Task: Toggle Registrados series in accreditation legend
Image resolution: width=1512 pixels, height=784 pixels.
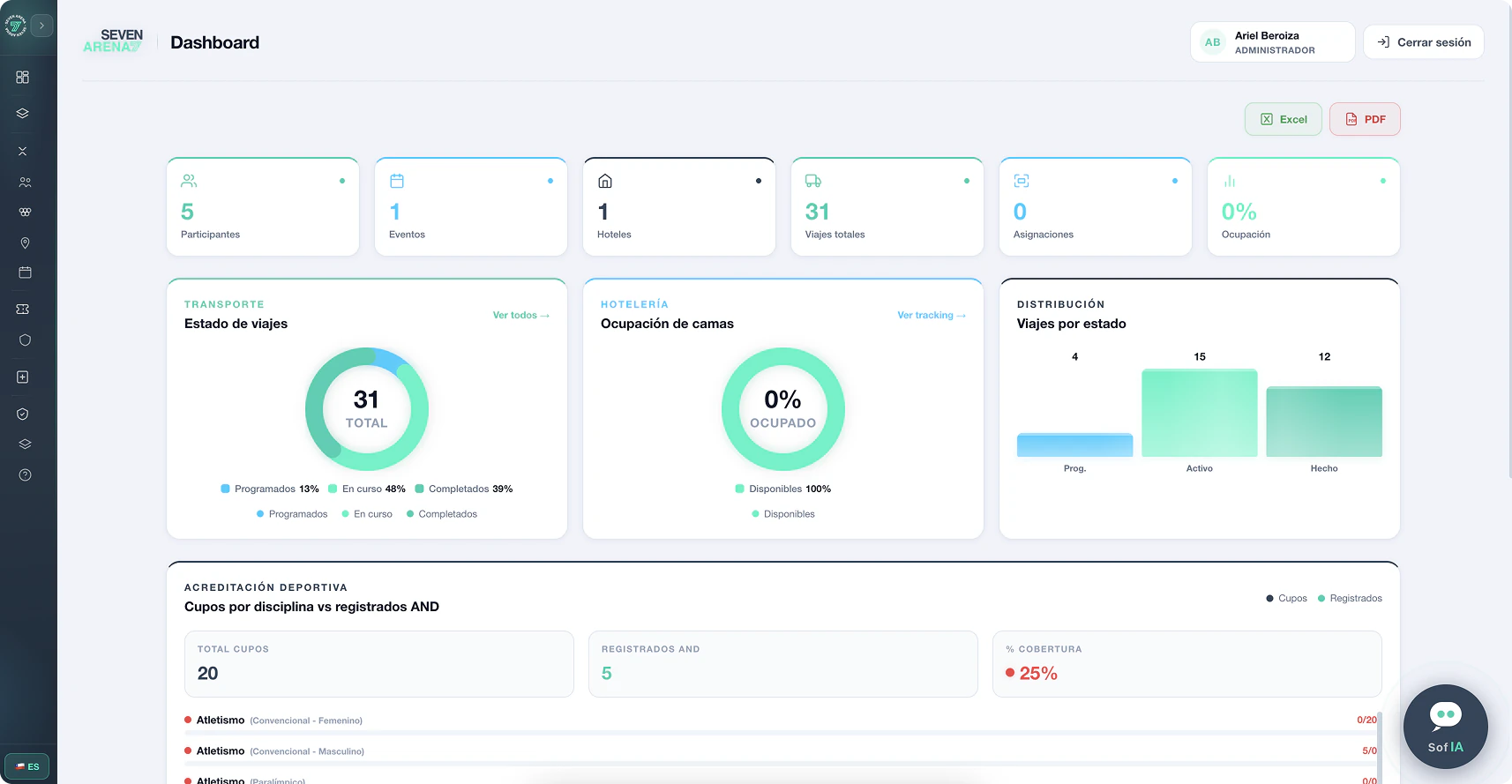Action: click(1350, 598)
